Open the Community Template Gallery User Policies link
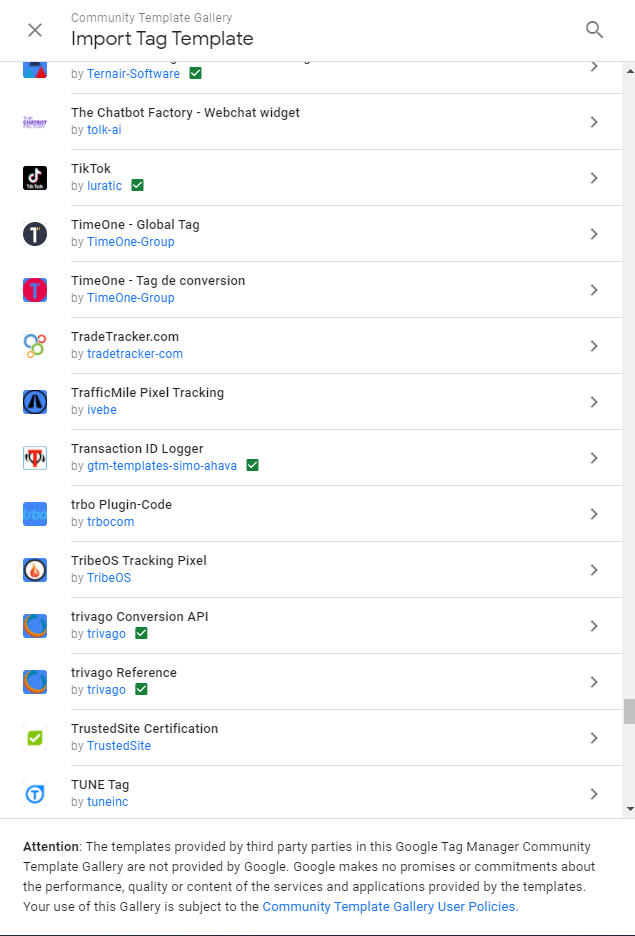The height and width of the screenshot is (936, 635). click(389, 906)
